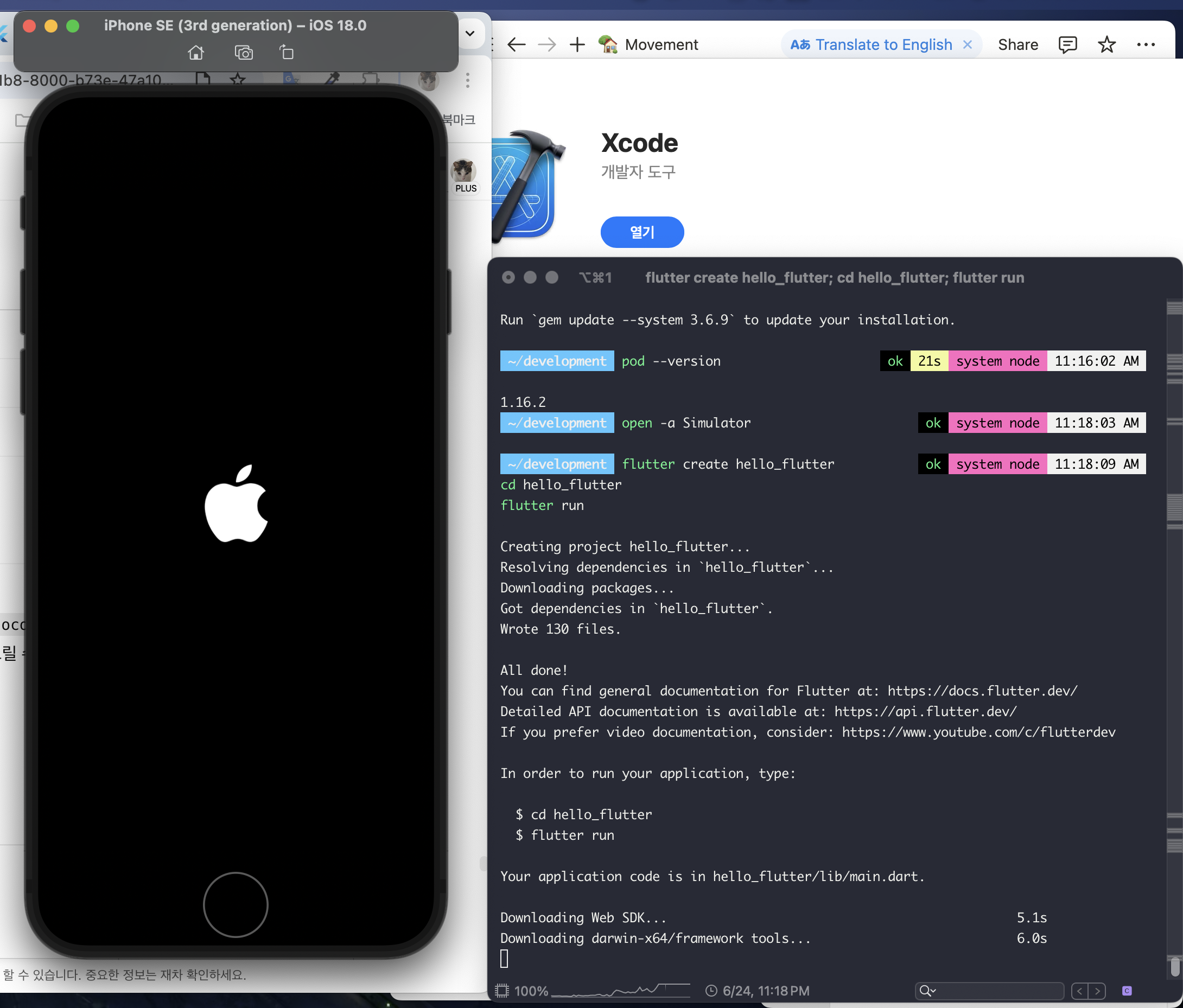
Task: Click the terminal search input field
Action: pyautogui.click(x=999, y=991)
